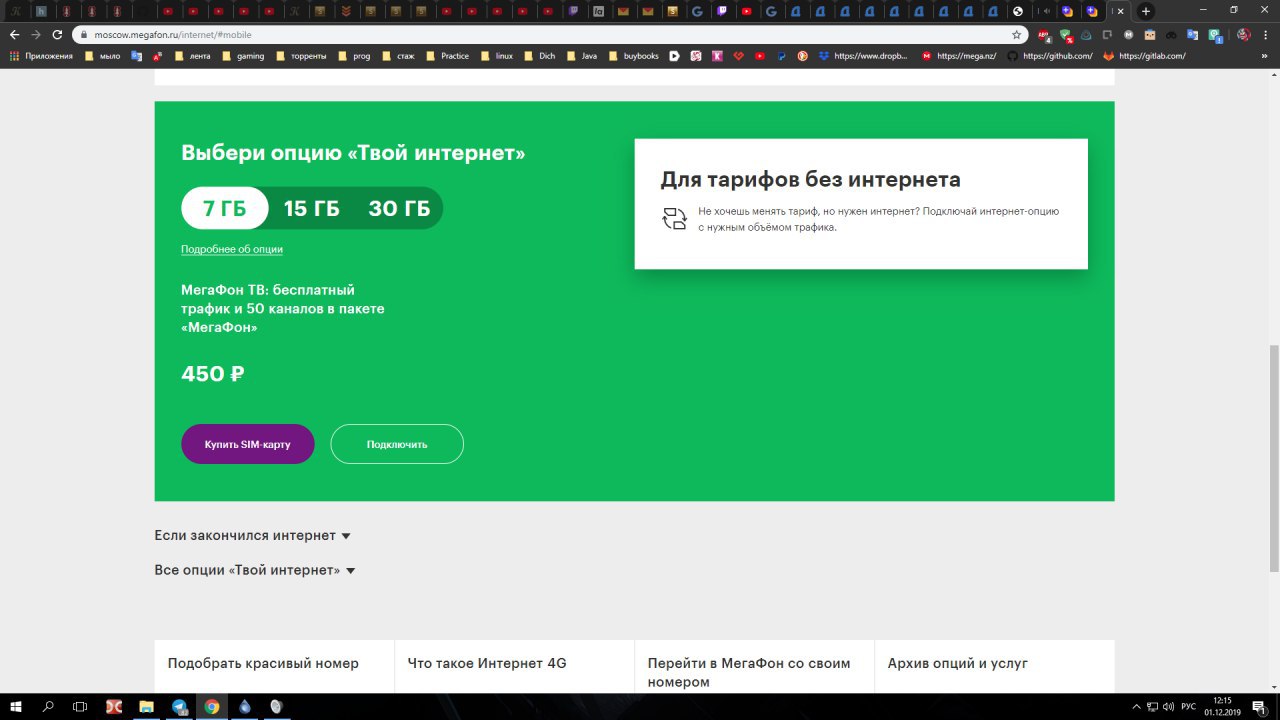This screenshot has height=720, width=1280.
Task: Open Windows taskbar search
Action: click(48, 706)
